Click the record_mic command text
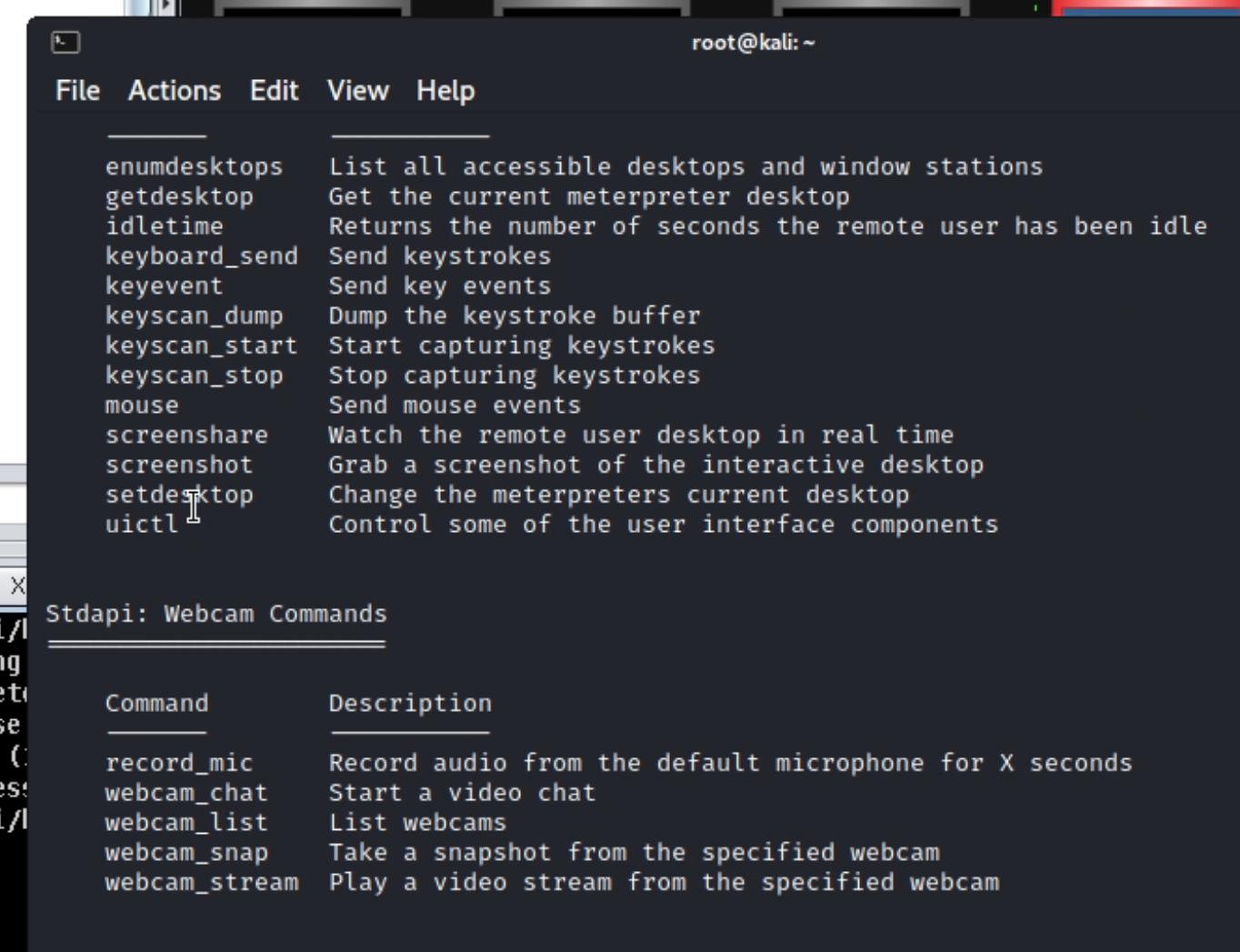Viewport: 1240px width, 952px height. tap(179, 762)
